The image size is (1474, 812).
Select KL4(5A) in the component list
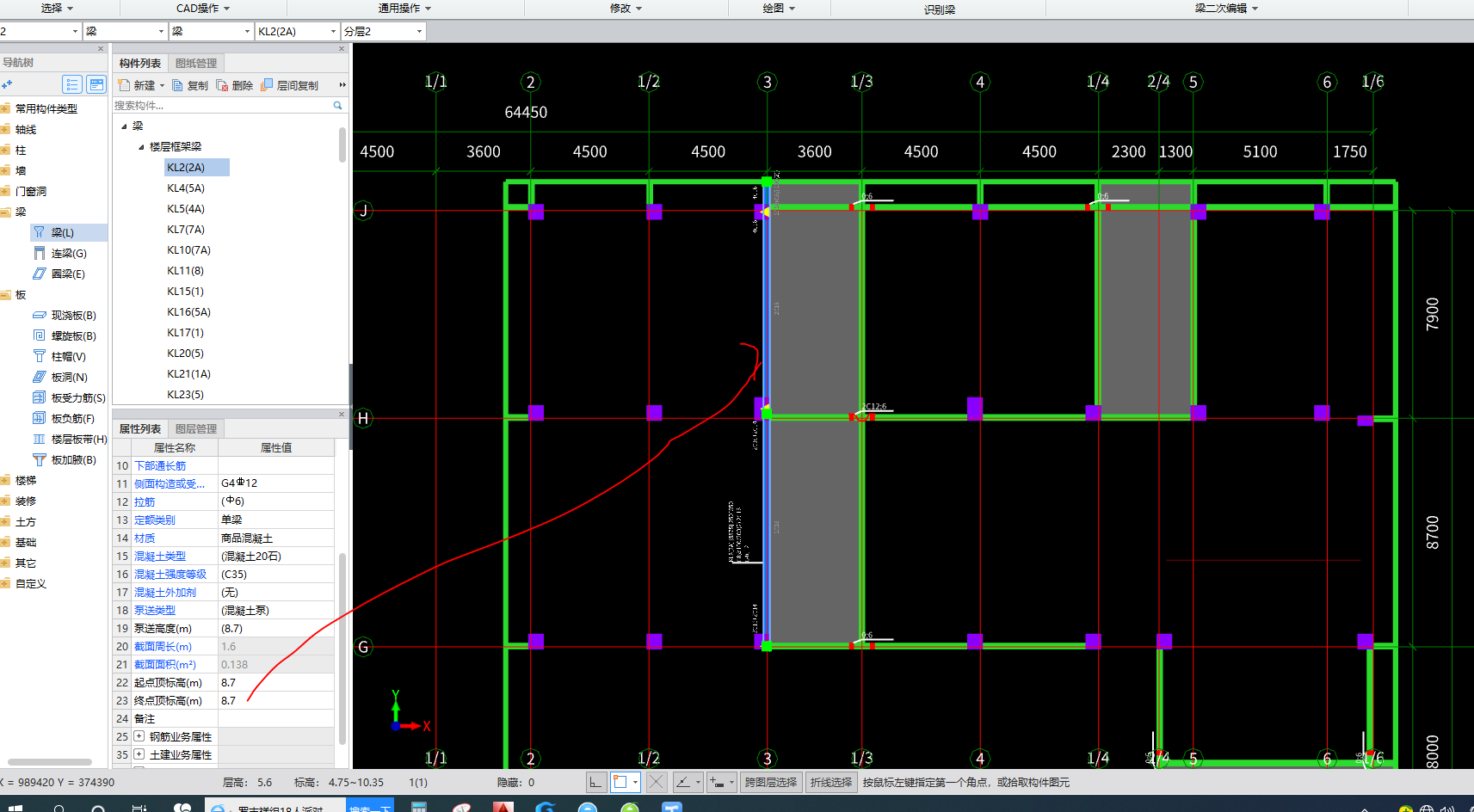point(186,188)
